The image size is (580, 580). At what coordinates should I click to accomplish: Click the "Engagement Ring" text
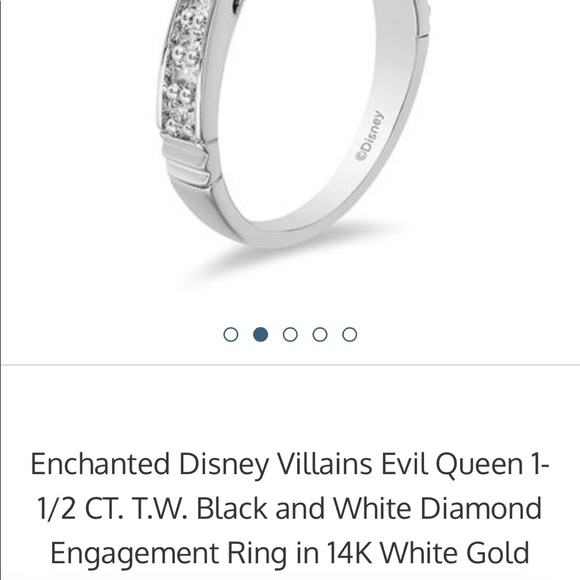coord(169,554)
